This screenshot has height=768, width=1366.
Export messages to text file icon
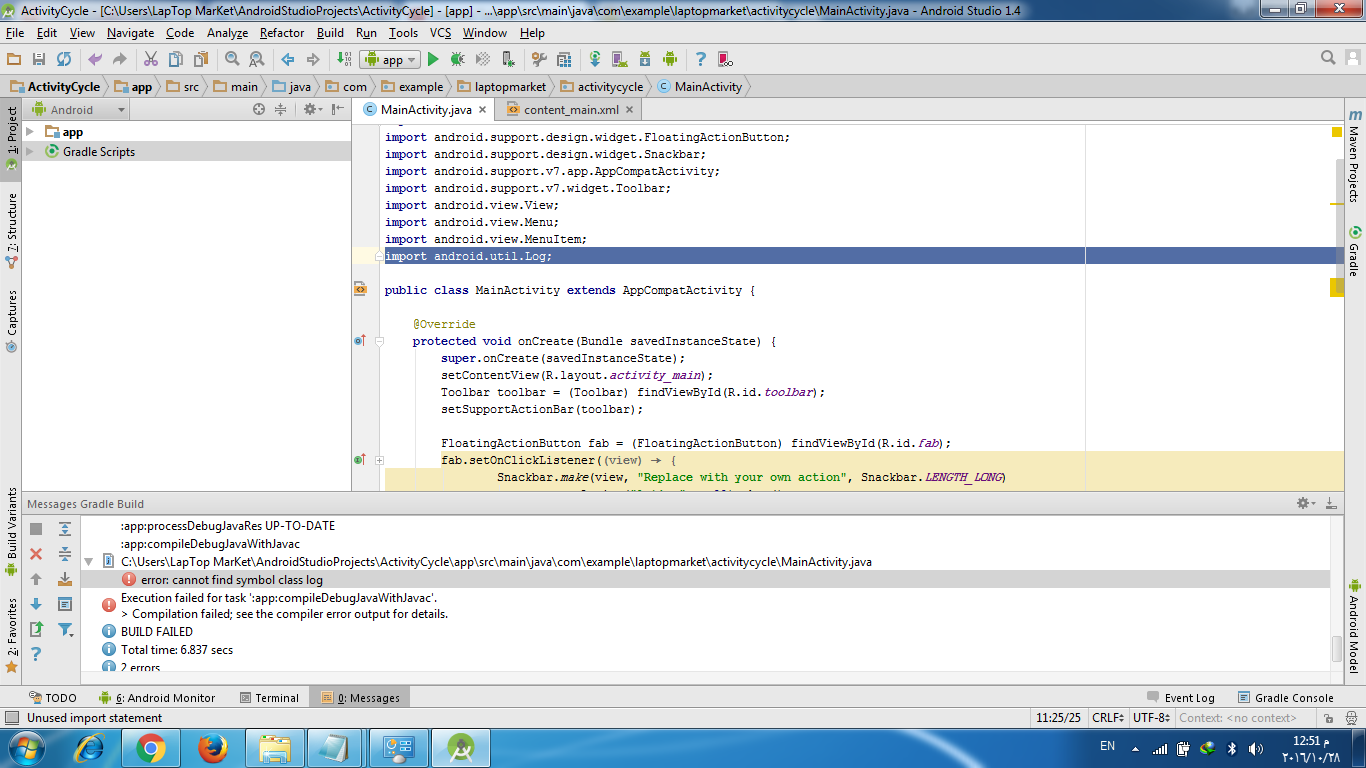[36, 628]
